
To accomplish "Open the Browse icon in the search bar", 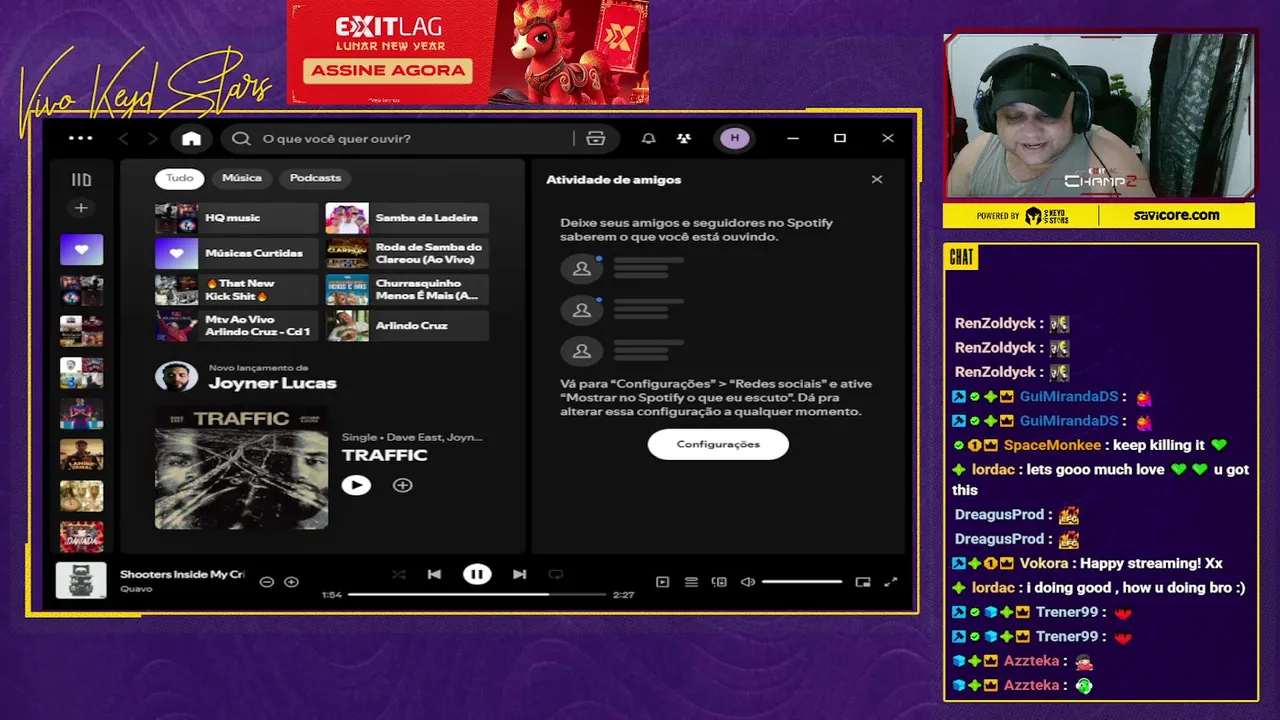I will pos(596,139).
